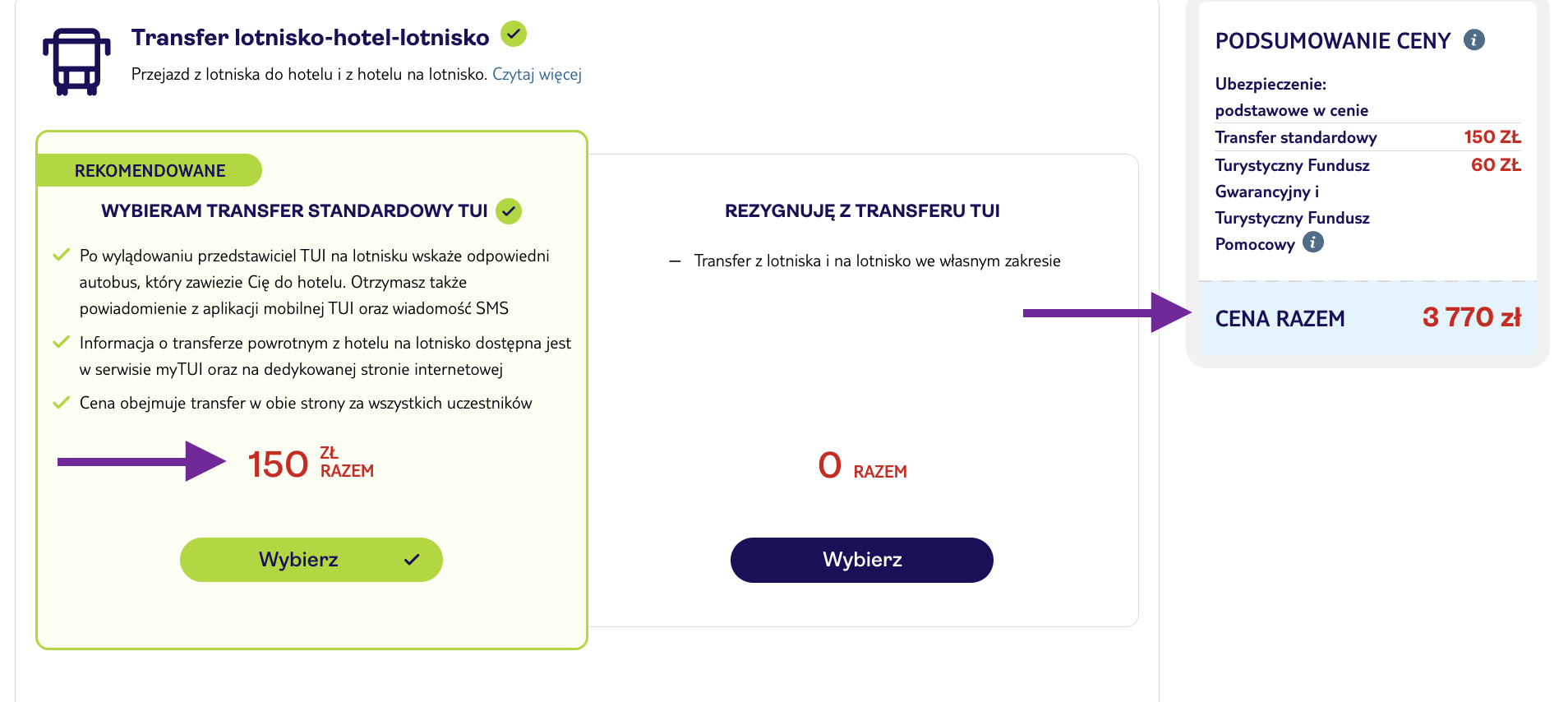The height and width of the screenshot is (702, 1568).
Task: Toggle selection of the recommended transfer card
Action: point(311,386)
